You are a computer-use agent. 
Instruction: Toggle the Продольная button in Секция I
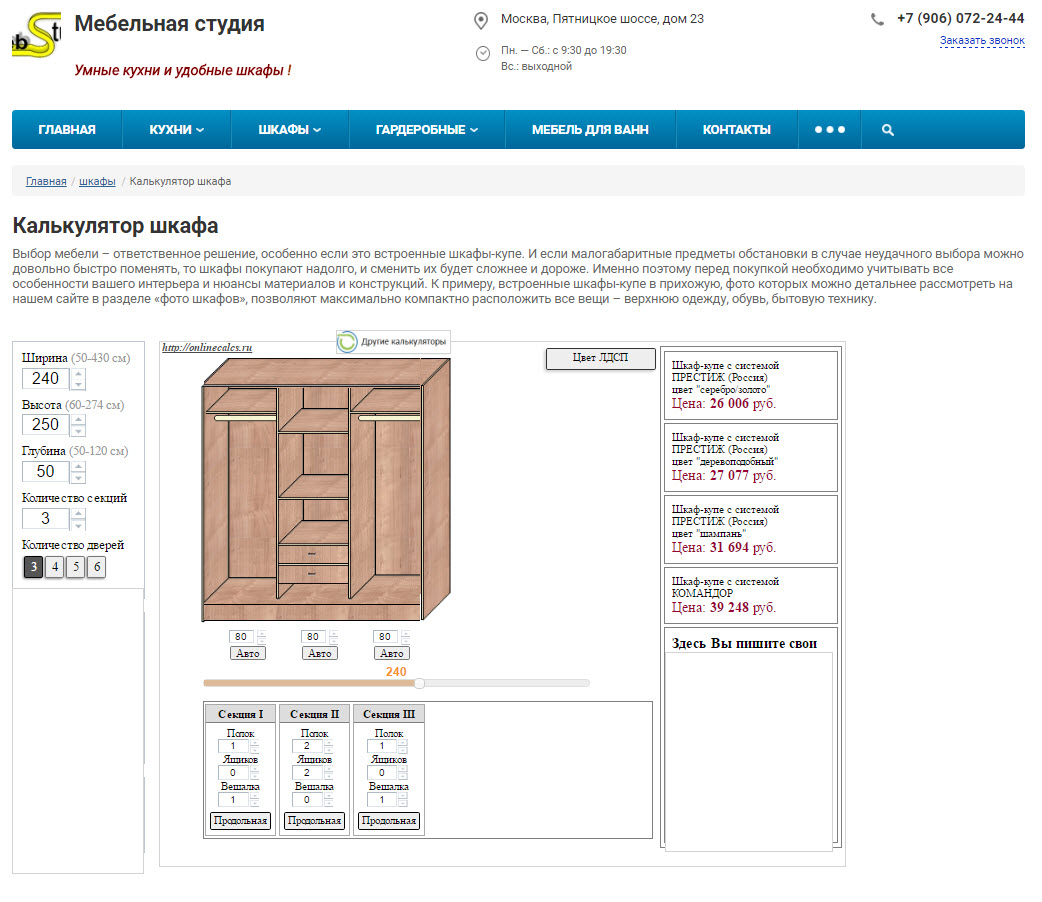point(241,821)
